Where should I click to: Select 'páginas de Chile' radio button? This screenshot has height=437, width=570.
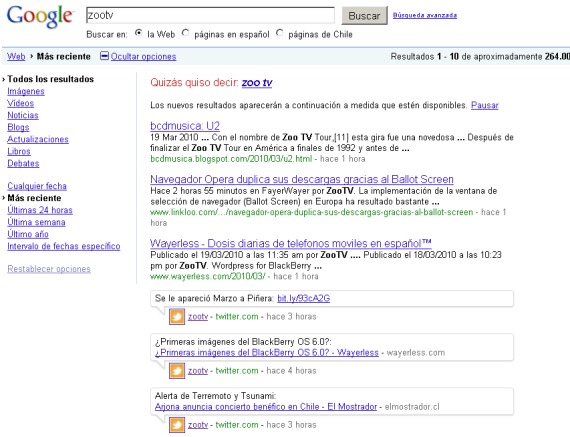pyautogui.click(x=280, y=33)
